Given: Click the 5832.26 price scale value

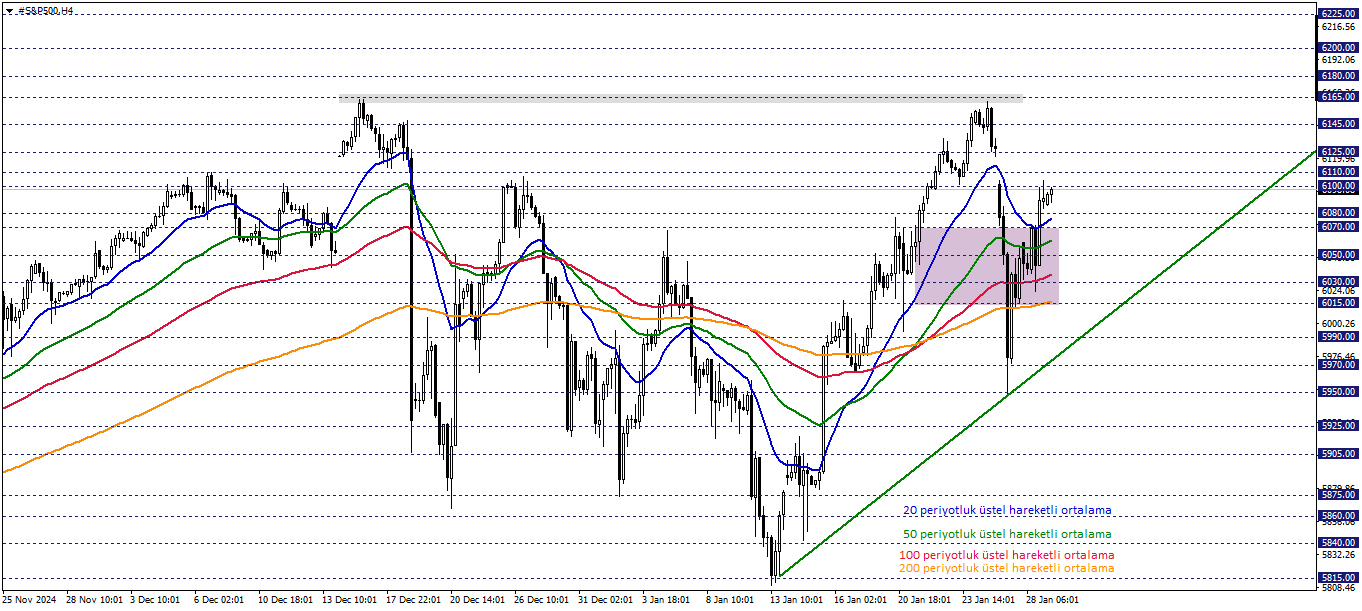Looking at the screenshot, I should pyautogui.click(x=1338, y=554).
